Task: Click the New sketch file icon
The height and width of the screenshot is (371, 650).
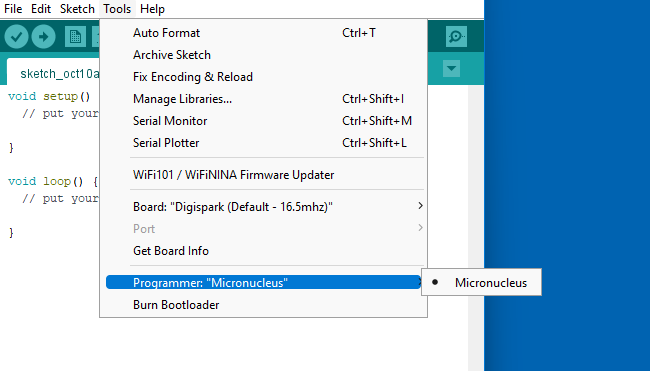Action: click(75, 37)
